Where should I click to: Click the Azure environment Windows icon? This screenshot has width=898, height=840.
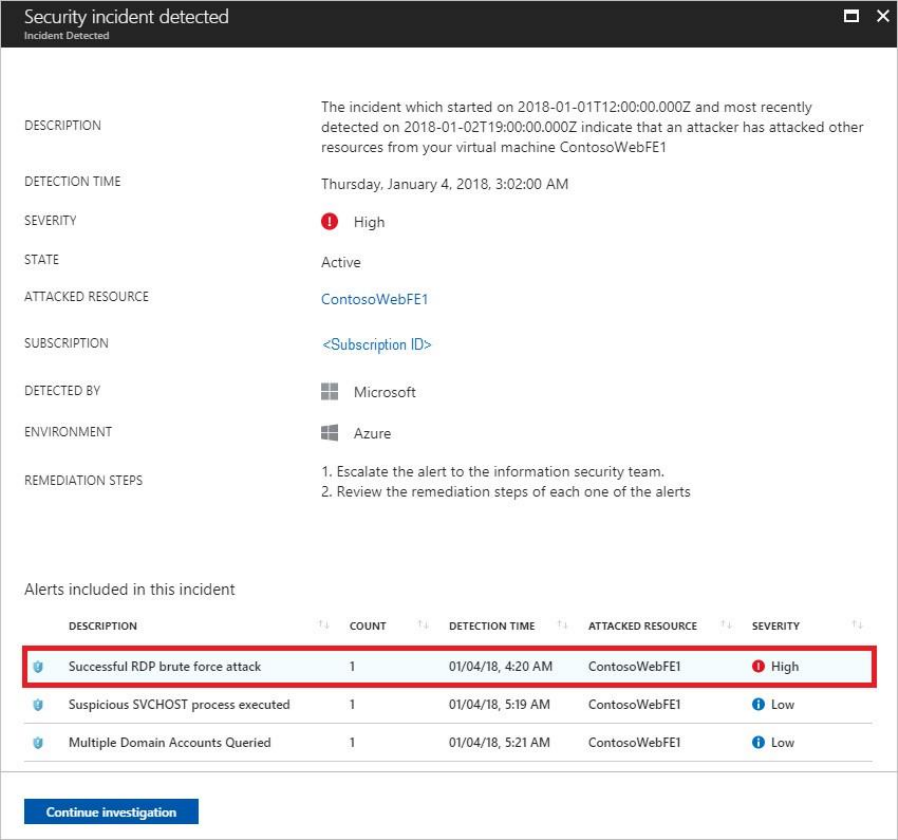coord(330,433)
